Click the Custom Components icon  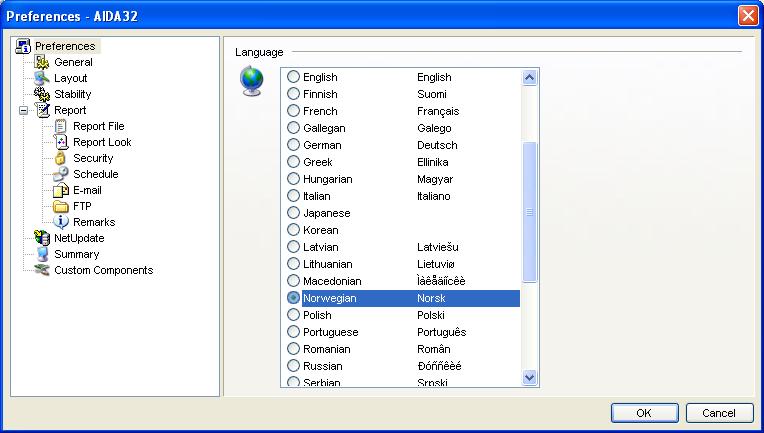[x=42, y=270]
